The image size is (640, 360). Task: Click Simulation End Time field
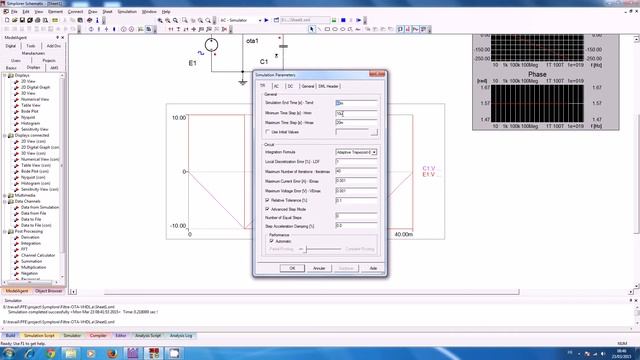click(356, 103)
